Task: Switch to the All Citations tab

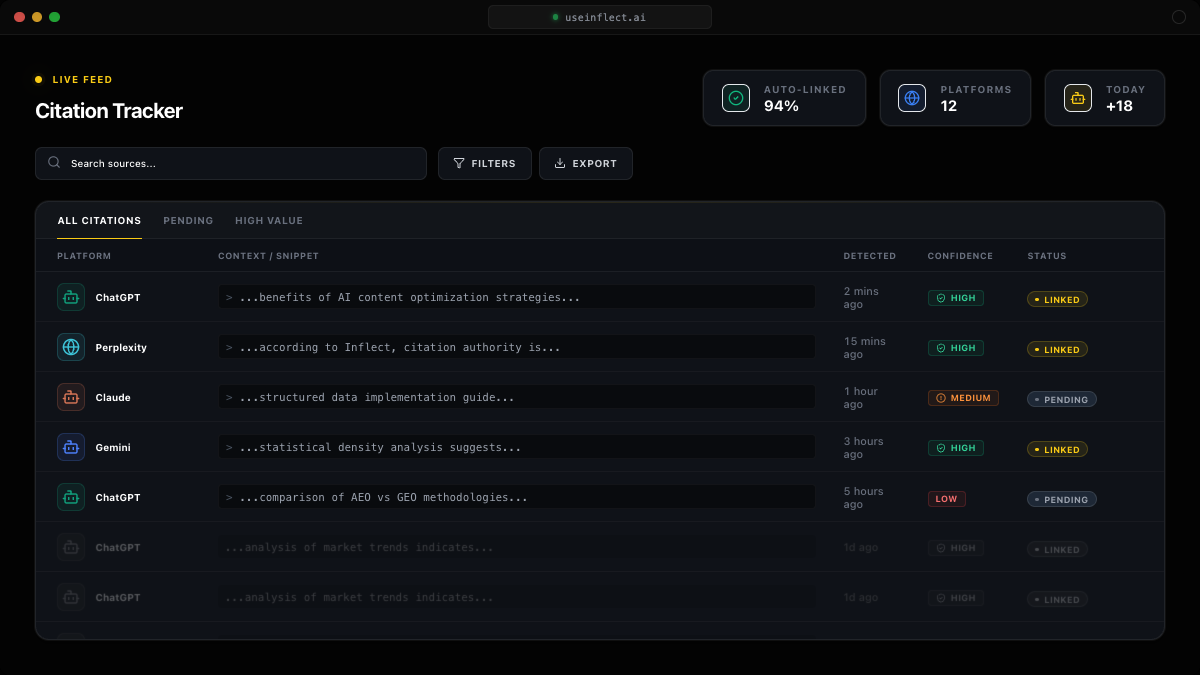Action: coord(99,221)
